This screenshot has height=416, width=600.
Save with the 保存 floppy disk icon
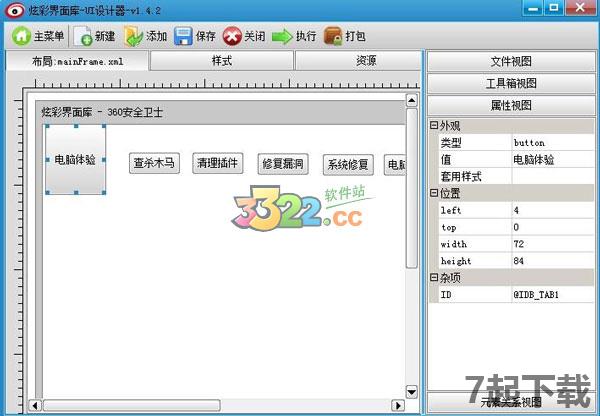pyautogui.click(x=184, y=36)
